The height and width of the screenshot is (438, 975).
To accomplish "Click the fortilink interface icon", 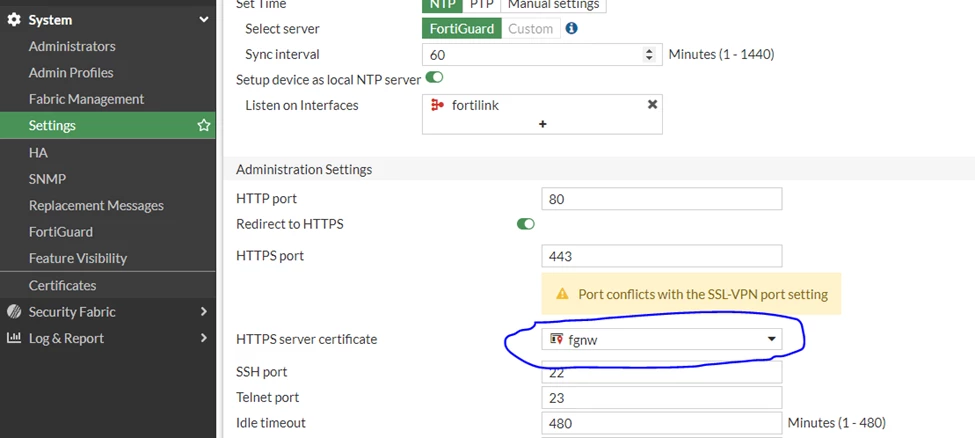I will click(437, 105).
